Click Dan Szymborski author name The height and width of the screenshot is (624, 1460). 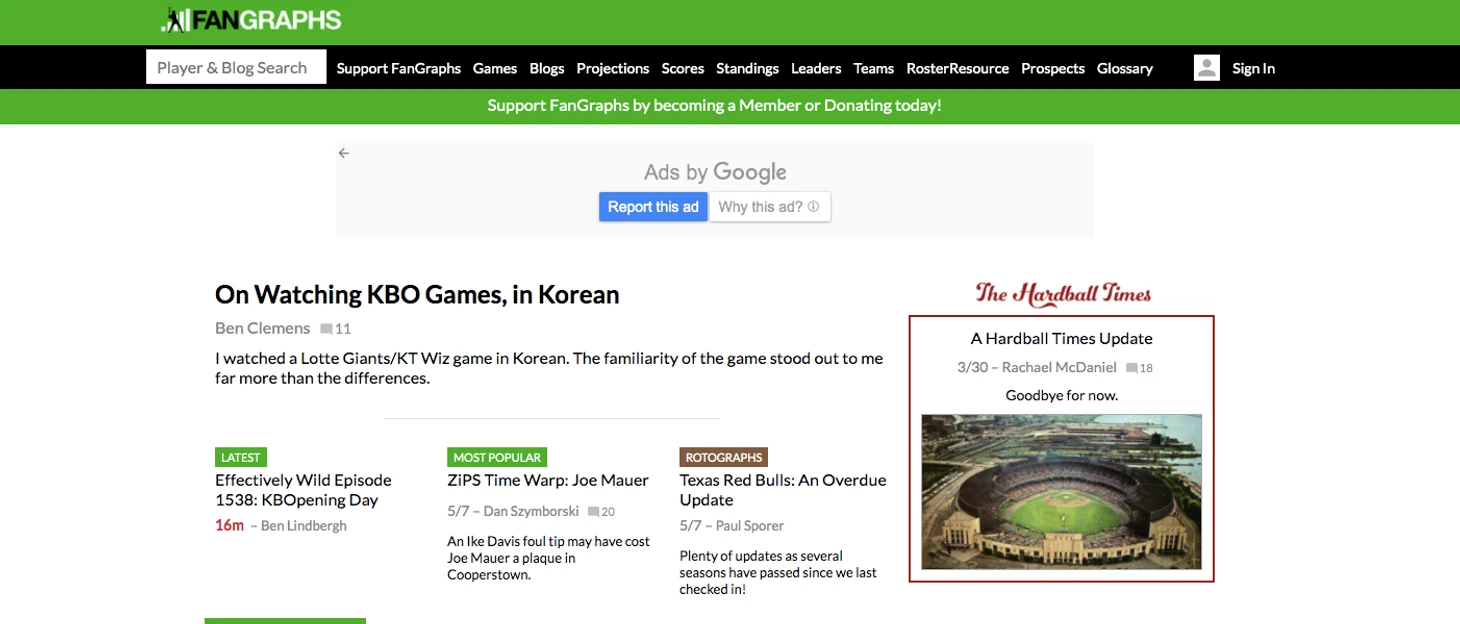click(x=531, y=511)
